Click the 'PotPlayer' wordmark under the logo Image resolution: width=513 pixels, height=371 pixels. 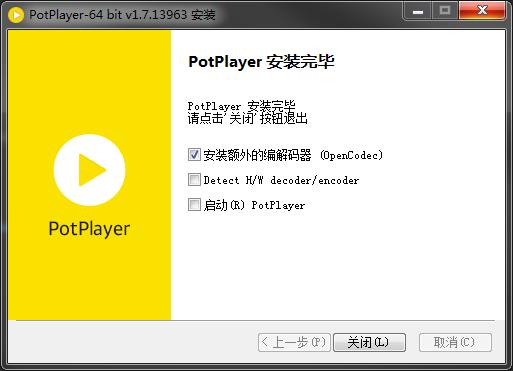(x=89, y=229)
